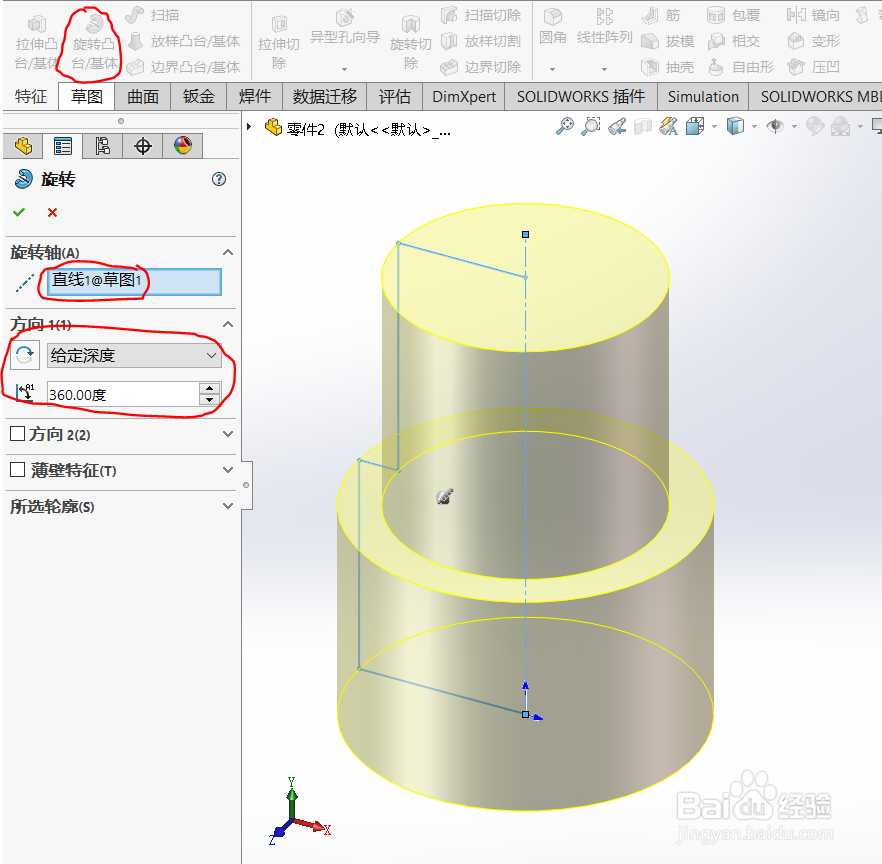Click the View Orientation cube icon
This screenshot has width=882, height=864.
point(695,127)
